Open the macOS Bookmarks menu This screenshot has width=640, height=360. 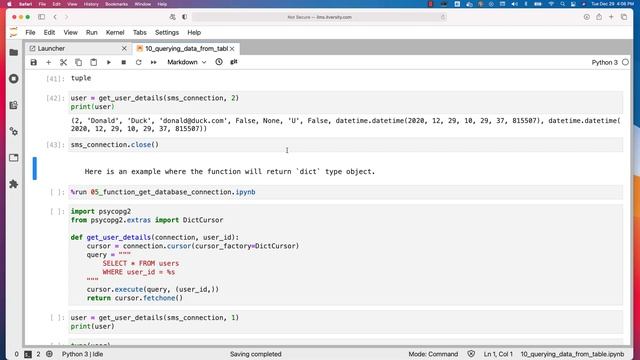(116, 4)
